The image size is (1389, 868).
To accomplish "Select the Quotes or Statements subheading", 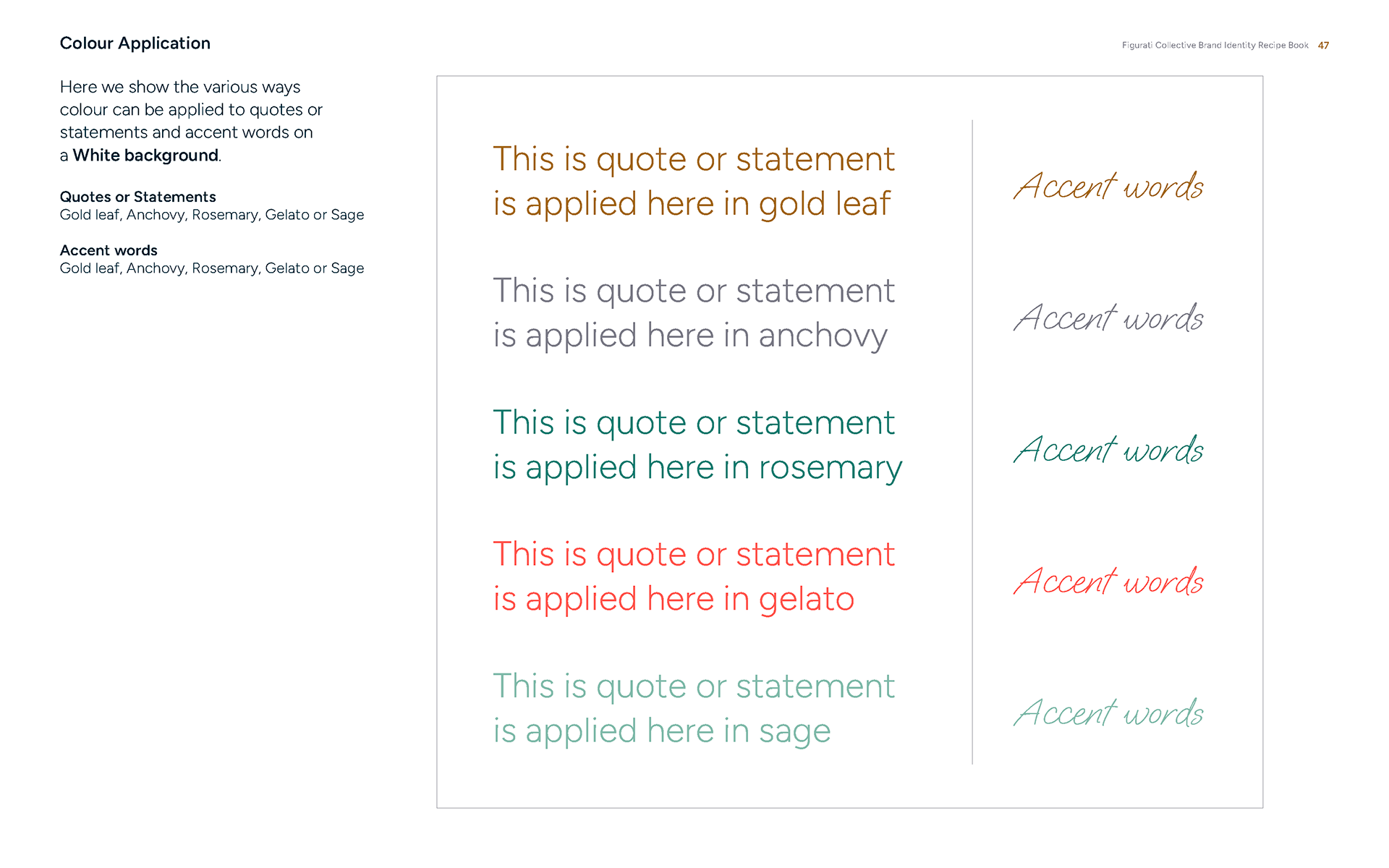I will tap(137, 197).
